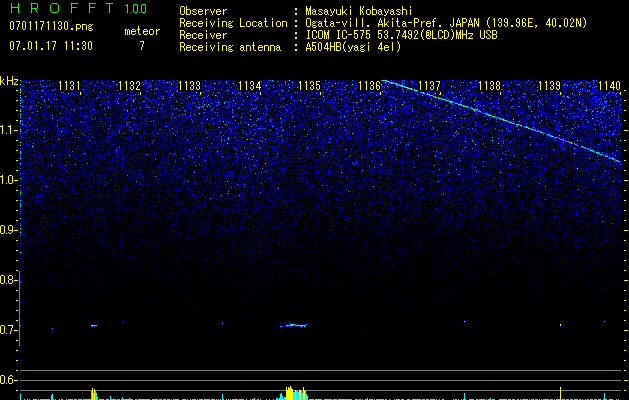The width and height of the screenshot is (629, 400).
Task: Click the yellow level spike near 1139
Action: tap(560, 393)
